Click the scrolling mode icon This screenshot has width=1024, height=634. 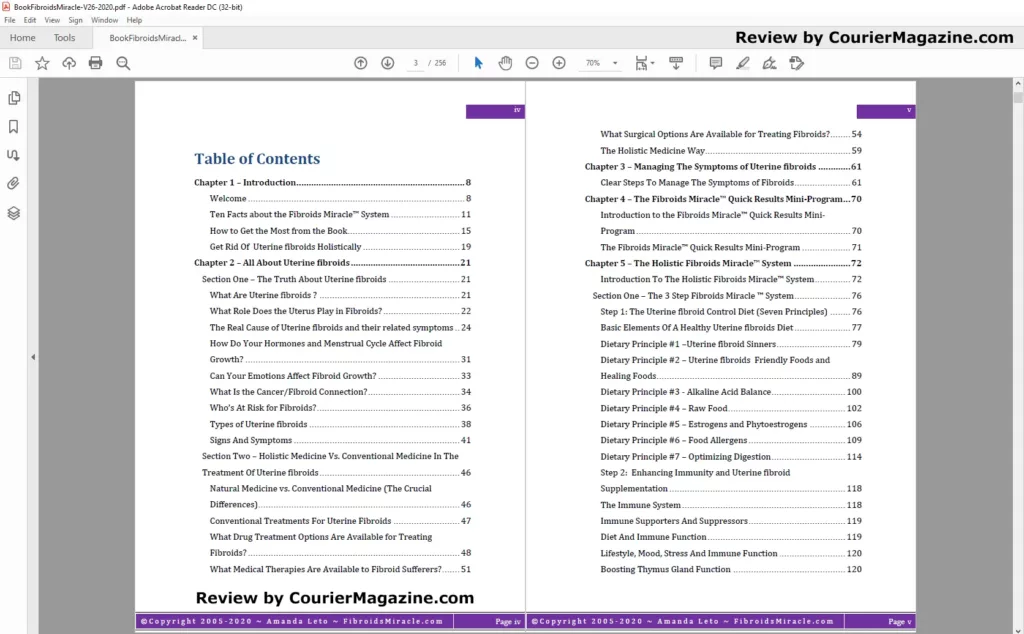676,63
